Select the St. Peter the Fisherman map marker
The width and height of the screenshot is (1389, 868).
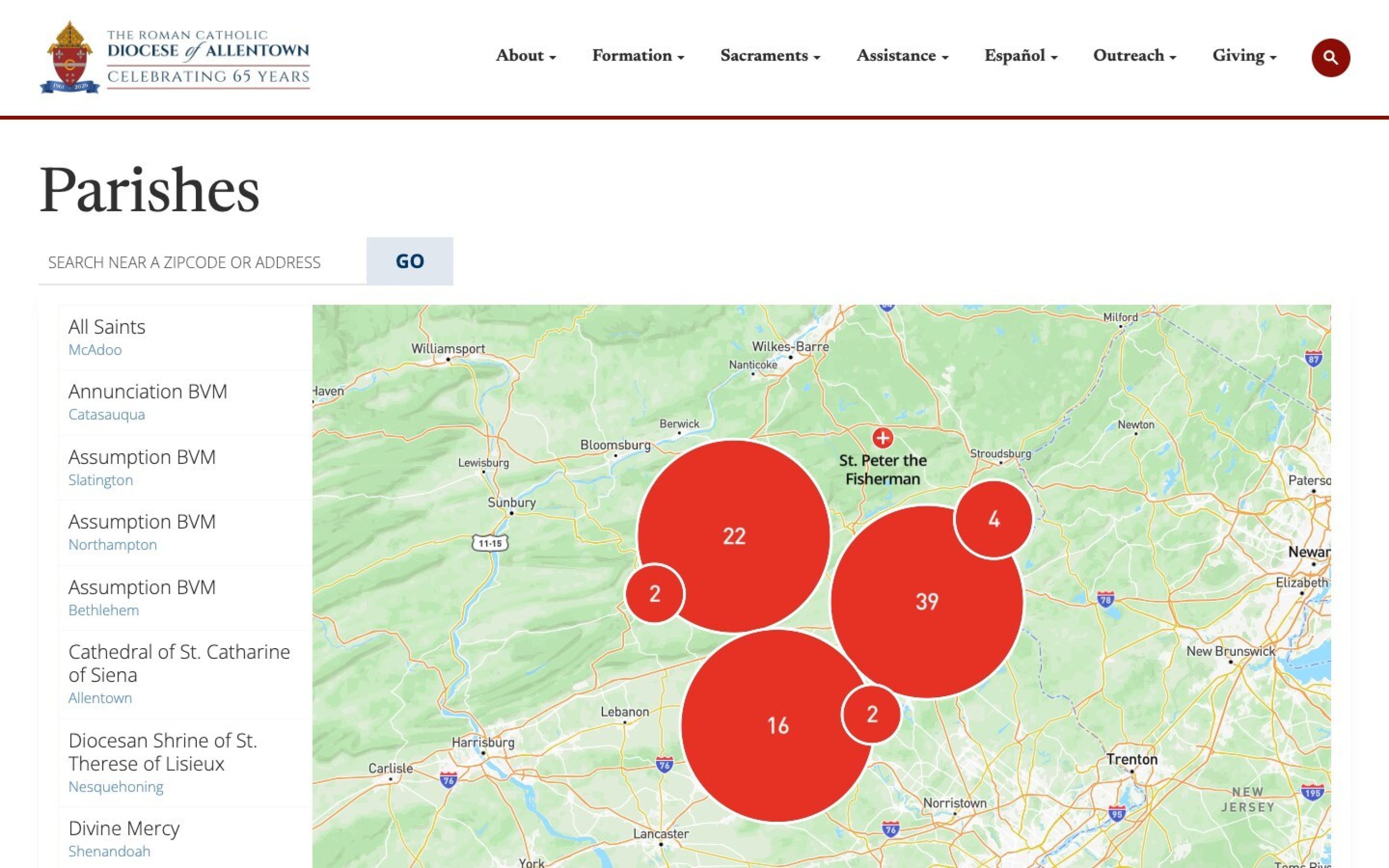point(882,438)
